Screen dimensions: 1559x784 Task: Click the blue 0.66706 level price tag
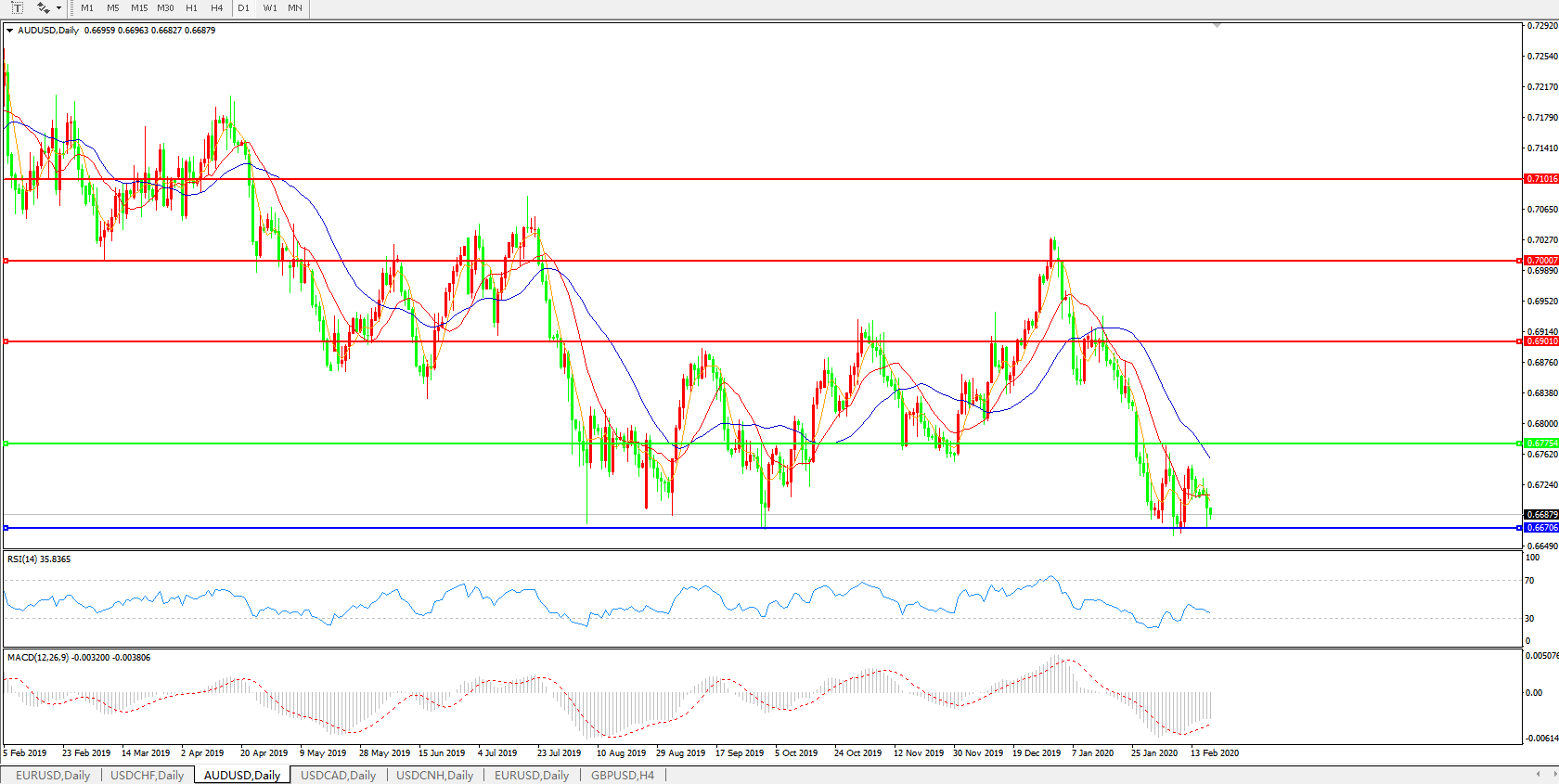point(1541,528)
